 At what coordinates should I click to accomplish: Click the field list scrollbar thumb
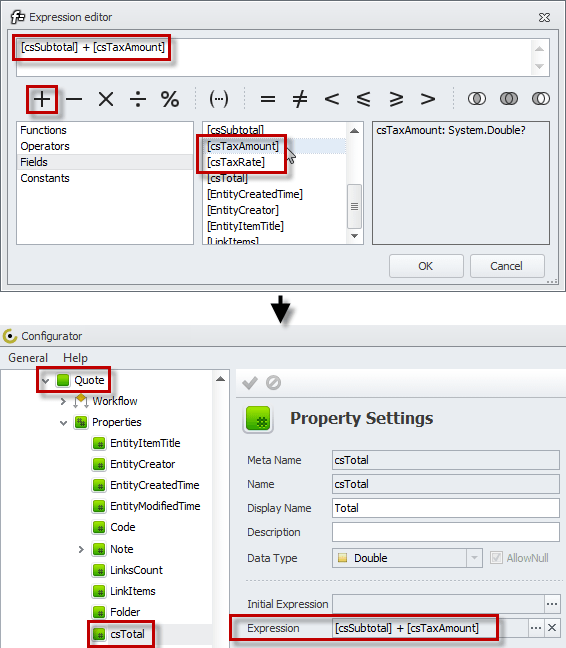point(354,206)
